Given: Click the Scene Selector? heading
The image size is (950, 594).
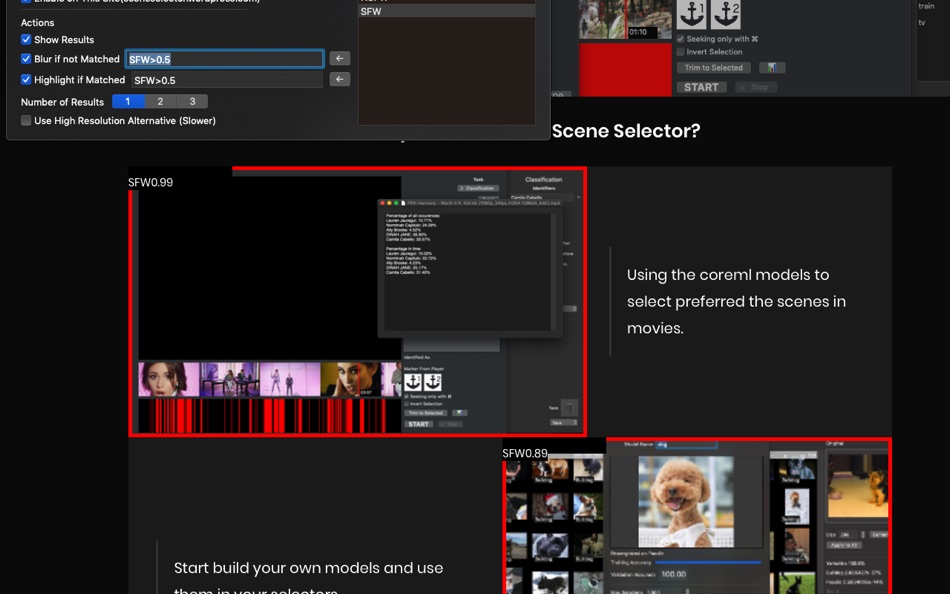Looking at the screenshot, I should (x=626, y=130).
